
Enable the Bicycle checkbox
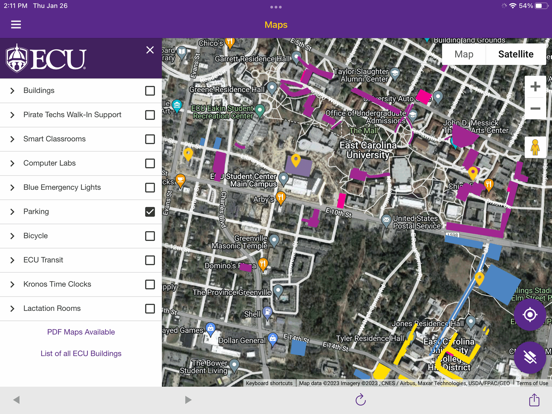pyautogui.click(x=150, y=236)
